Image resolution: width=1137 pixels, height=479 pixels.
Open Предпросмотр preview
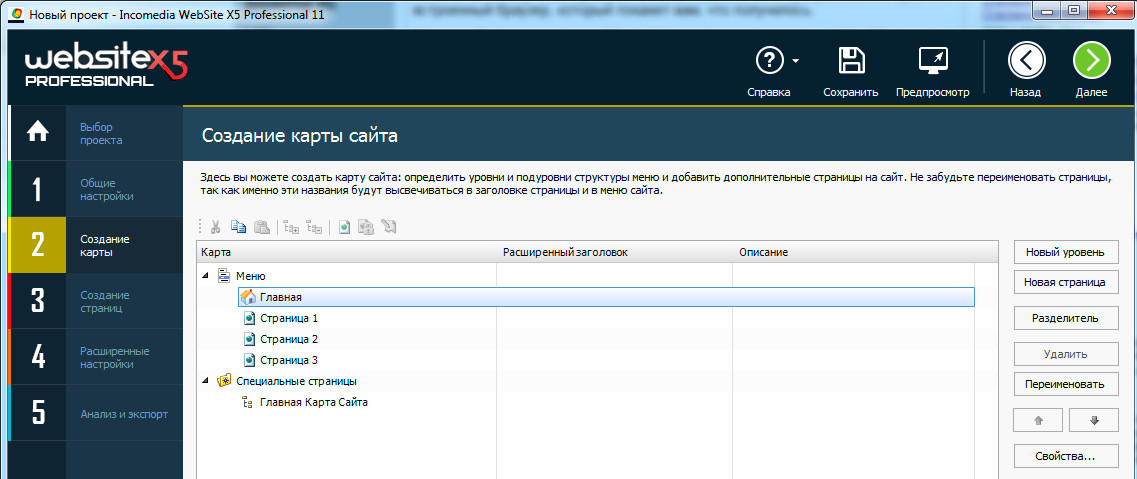pyautogui.click(x=932, y=61)
